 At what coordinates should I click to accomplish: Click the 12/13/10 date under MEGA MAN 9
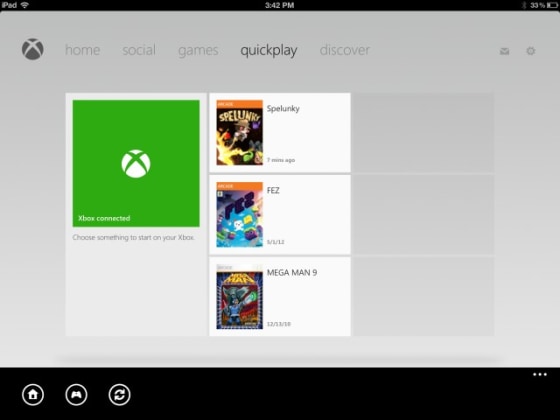(279, 324)
